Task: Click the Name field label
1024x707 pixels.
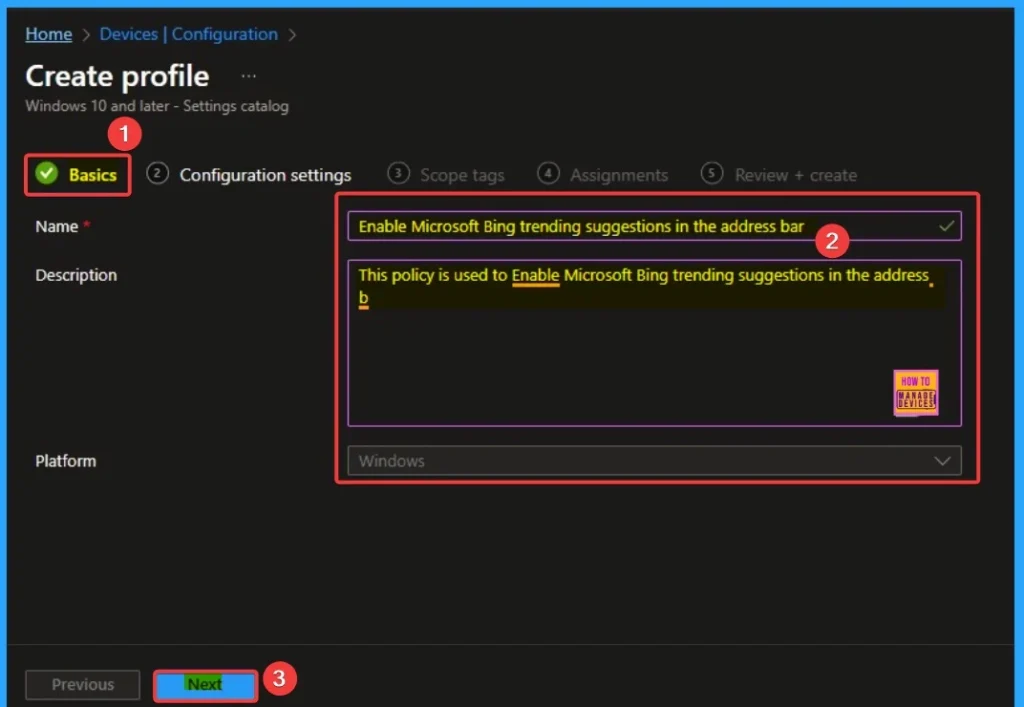Action: coord(57,227)
